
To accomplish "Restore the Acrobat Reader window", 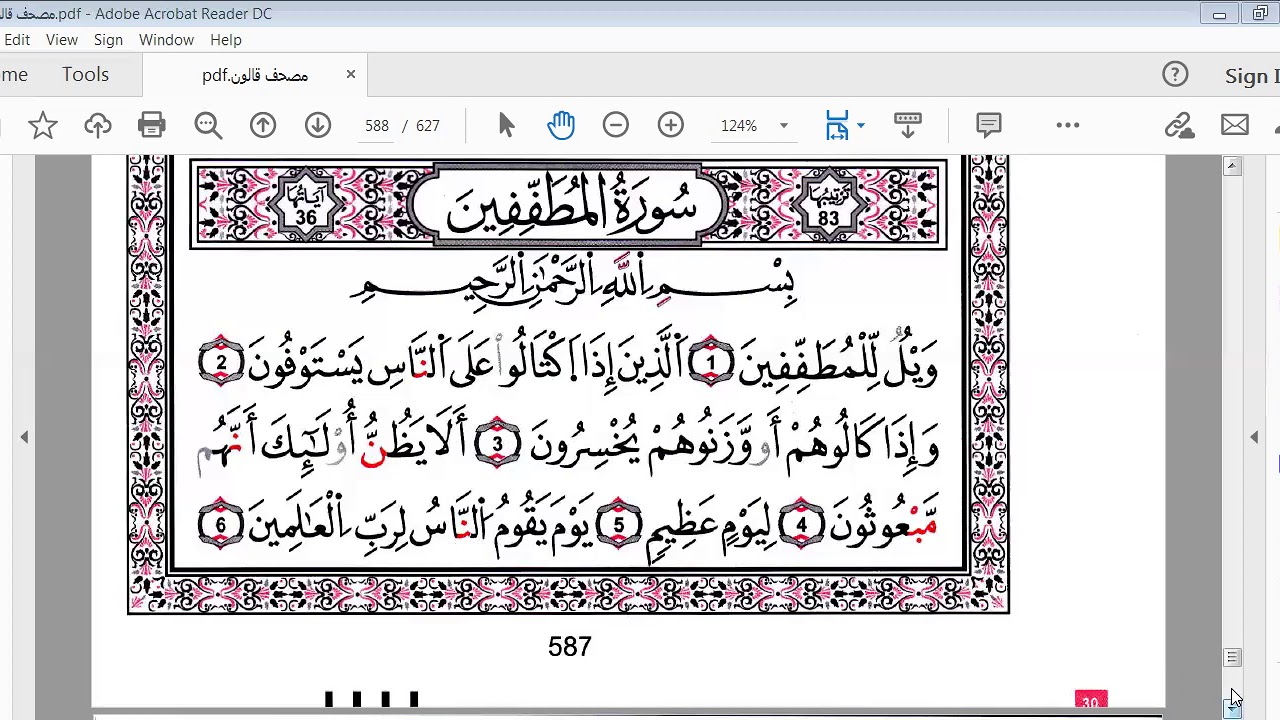I will coord(1260,14).
